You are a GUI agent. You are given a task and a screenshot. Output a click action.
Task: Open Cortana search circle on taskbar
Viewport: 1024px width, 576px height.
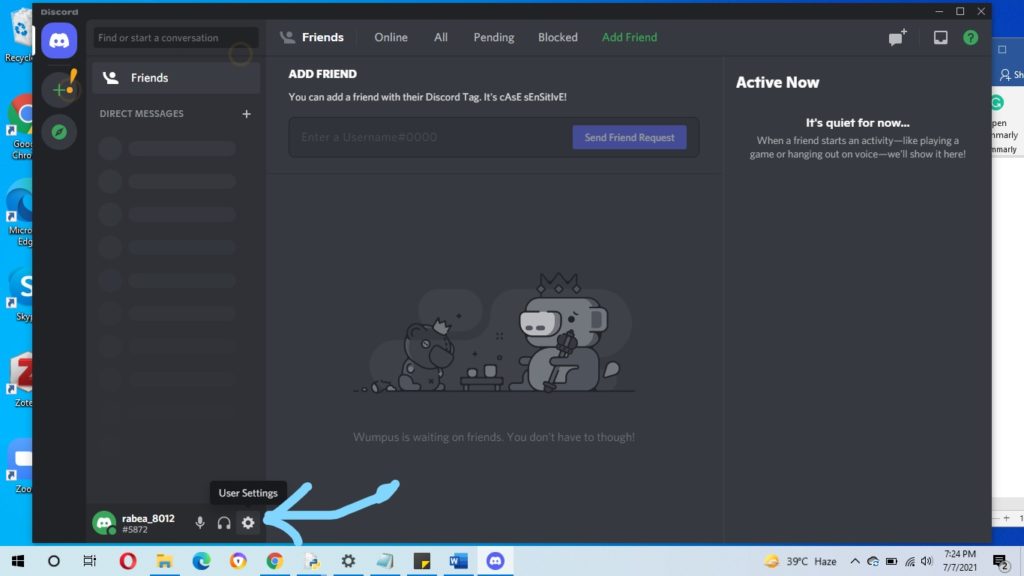(54, 561)
